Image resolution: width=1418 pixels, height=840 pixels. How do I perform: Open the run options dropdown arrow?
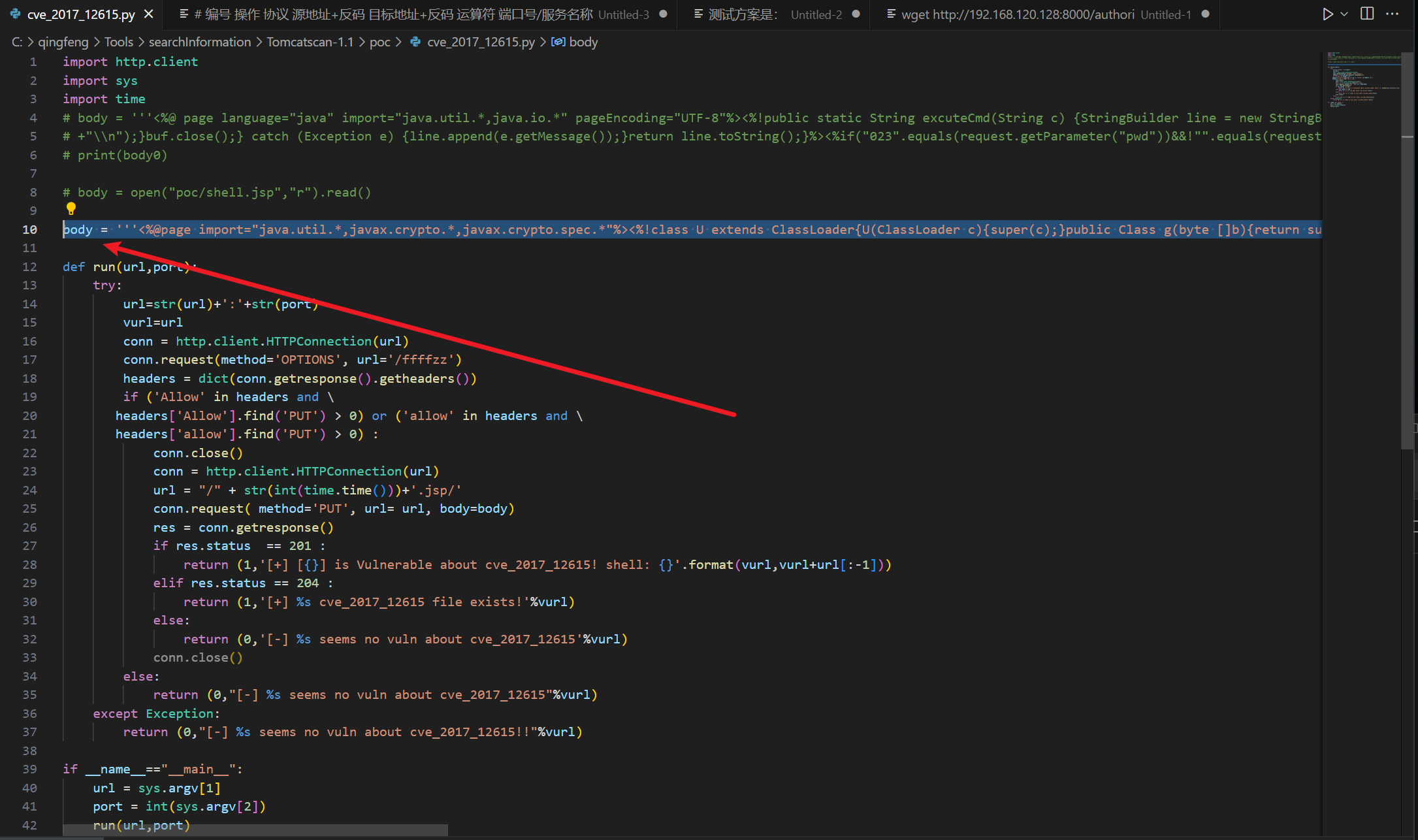(x=1344, y=14)
